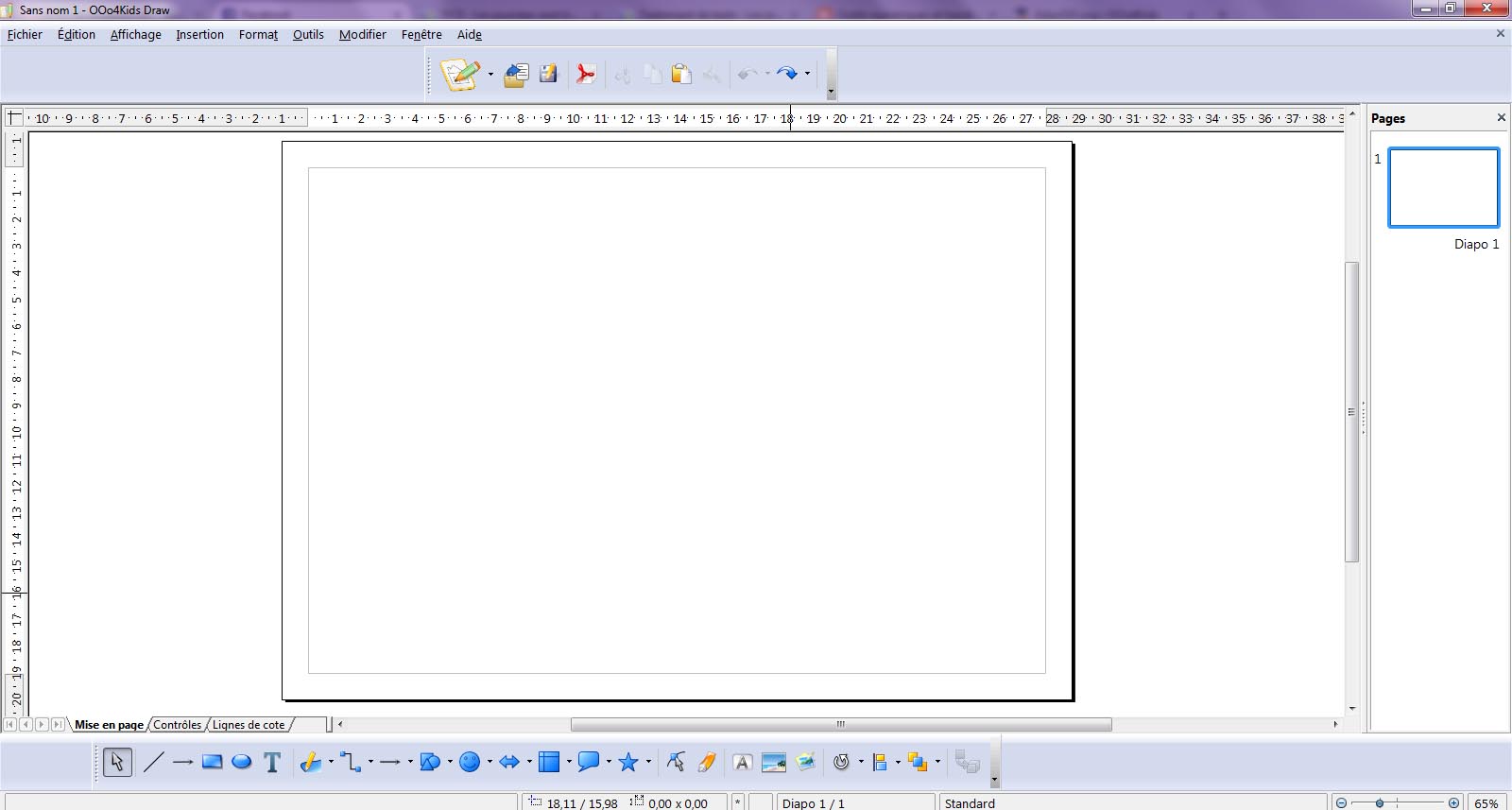Open the Fenêtre menu

[x=421, y=34]
